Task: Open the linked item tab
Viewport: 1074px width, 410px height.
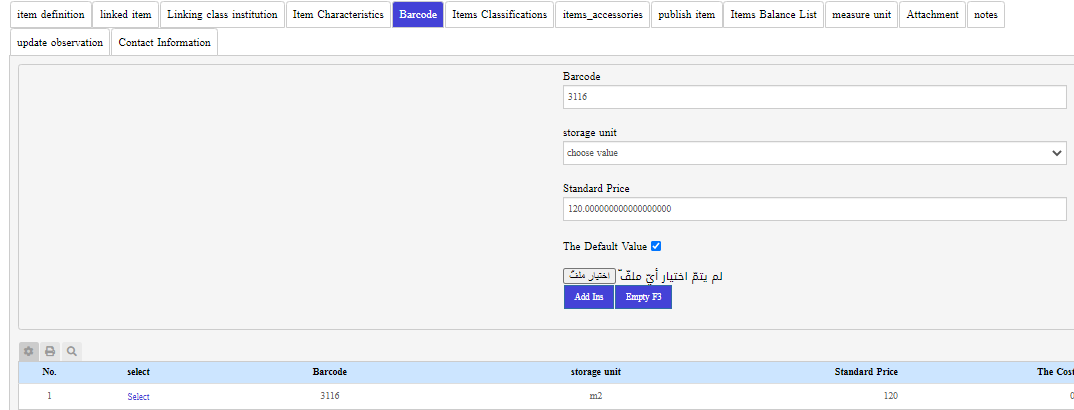Action: (126, 15)
